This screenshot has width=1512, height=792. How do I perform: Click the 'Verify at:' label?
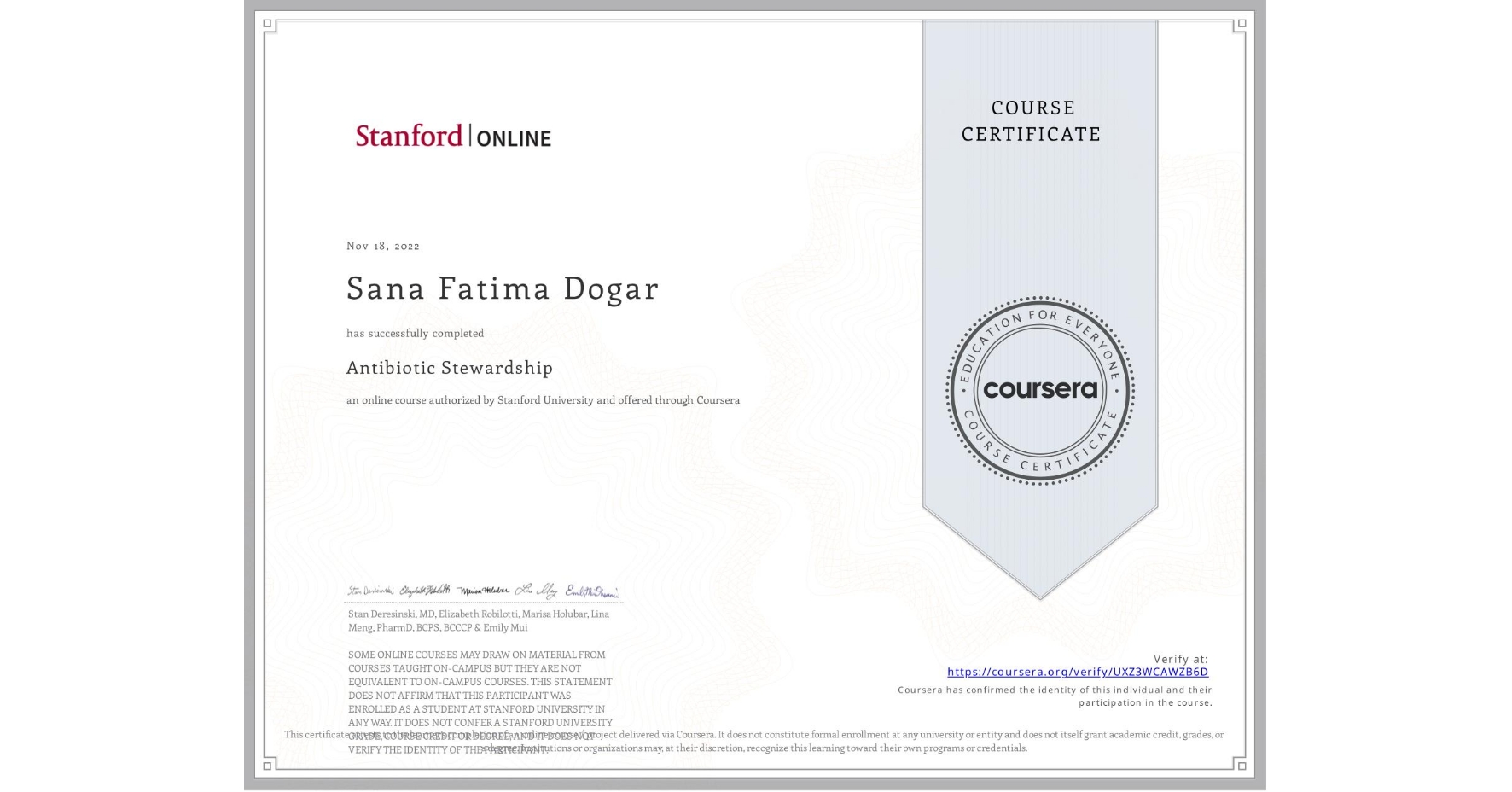(x=1181, y=659)
